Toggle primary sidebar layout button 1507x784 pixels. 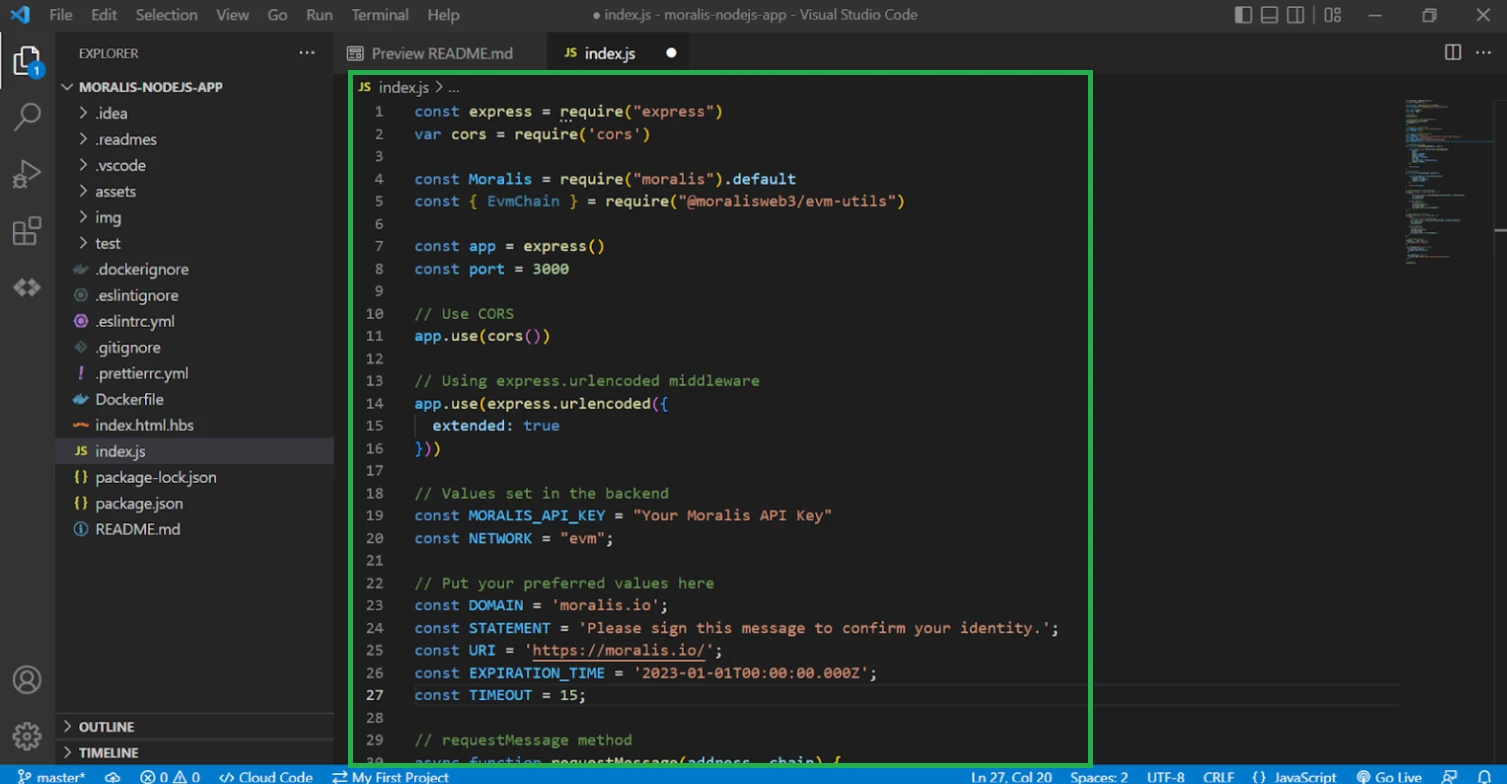(1243, 15)
